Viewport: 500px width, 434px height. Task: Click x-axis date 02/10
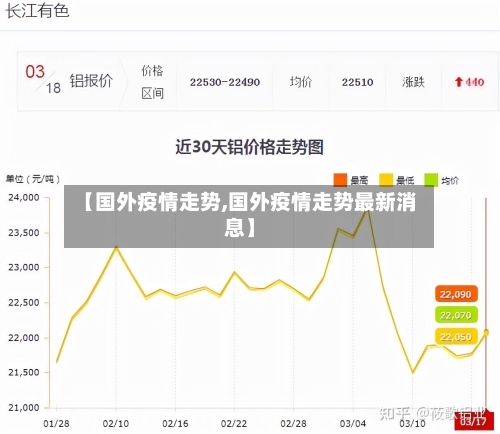(116, 424)
